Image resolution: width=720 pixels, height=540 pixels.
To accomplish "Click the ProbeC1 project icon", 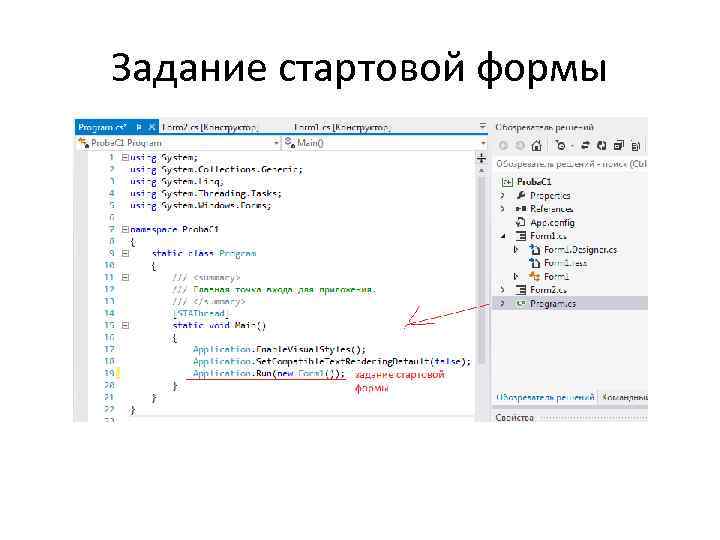I will (x=507, y=182).
